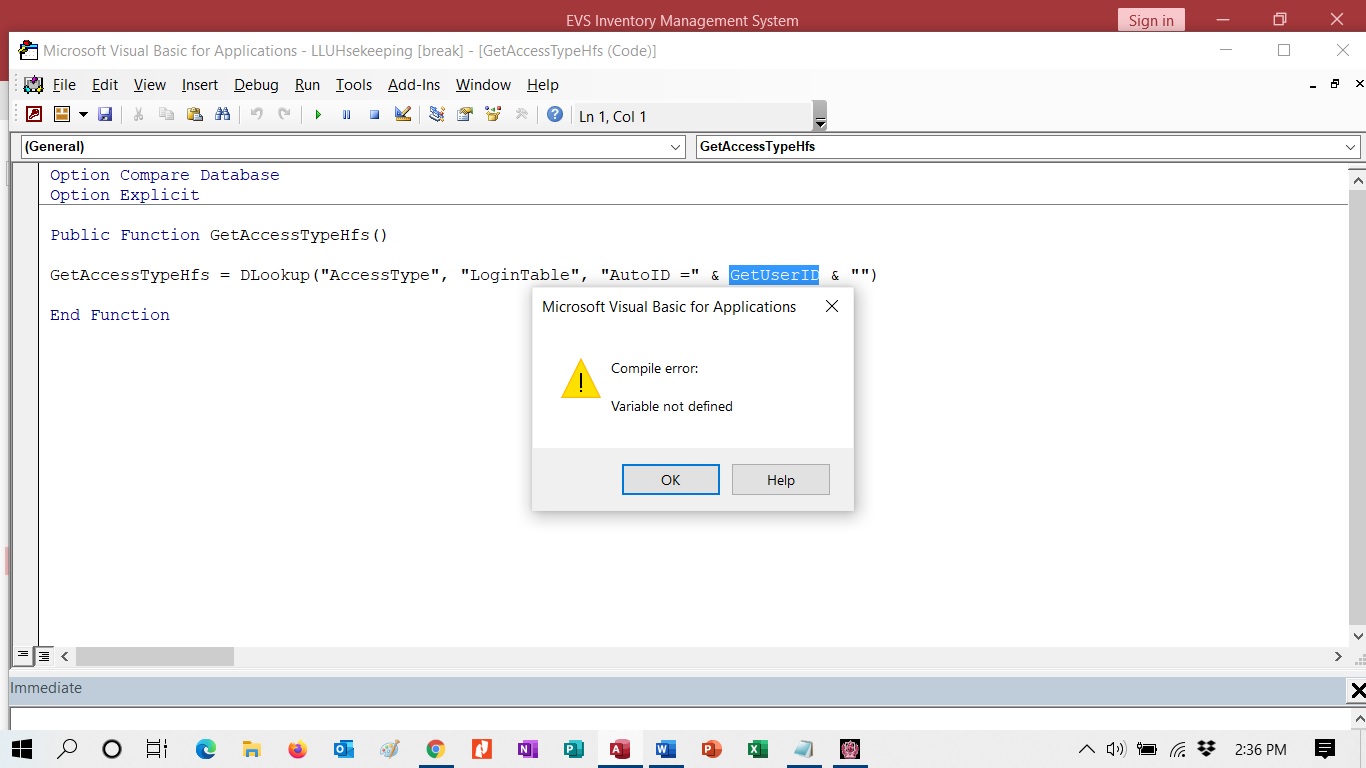Click the Find binoculars icon
The height and width of the screenshot is (768, 1366).
coord(222,115)
